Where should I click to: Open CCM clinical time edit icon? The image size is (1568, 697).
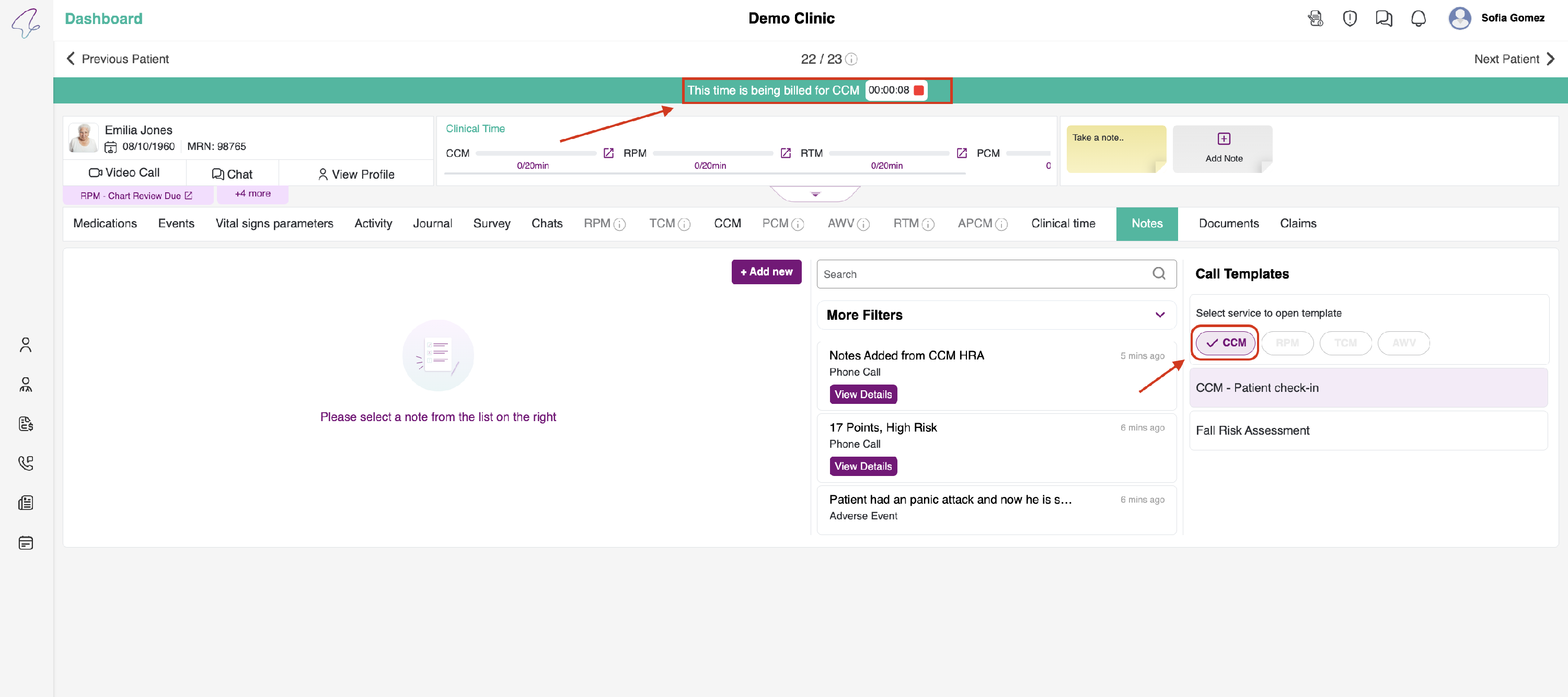click(x=608, y=153)
